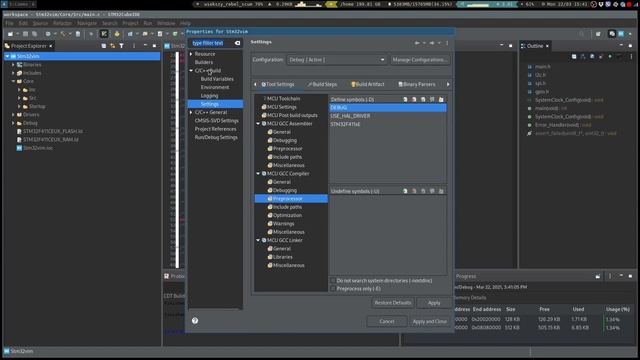The image size is (640, 360).
Task: Collapse the MCU GCC Compiler node
Action: (x=258, y=173)
